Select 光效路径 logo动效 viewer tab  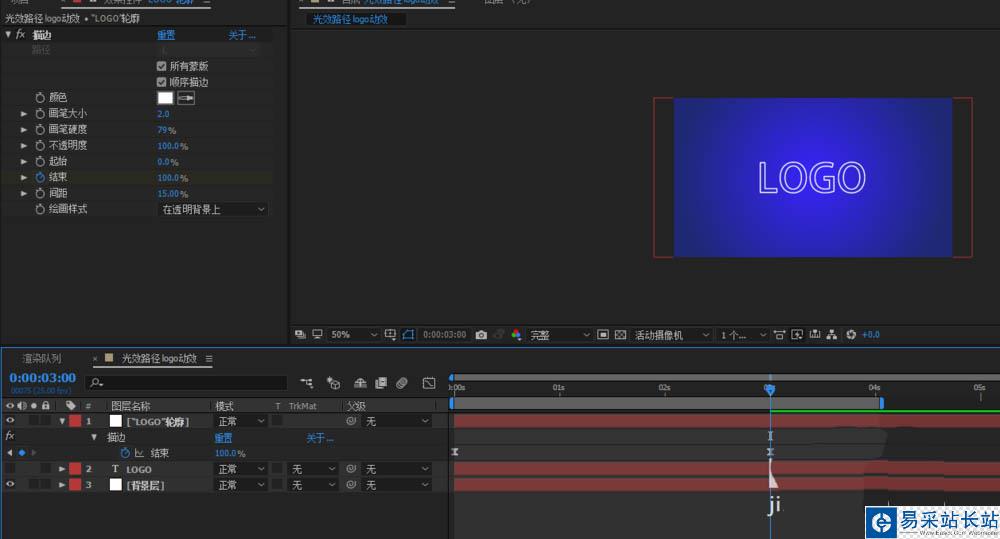[x=350, y=19]
